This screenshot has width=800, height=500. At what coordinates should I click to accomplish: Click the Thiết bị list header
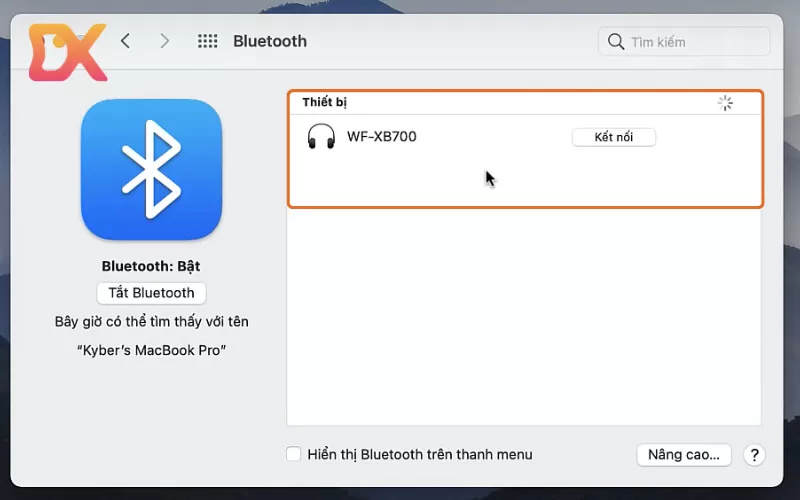pyautogui.click(x=324, y=102)
